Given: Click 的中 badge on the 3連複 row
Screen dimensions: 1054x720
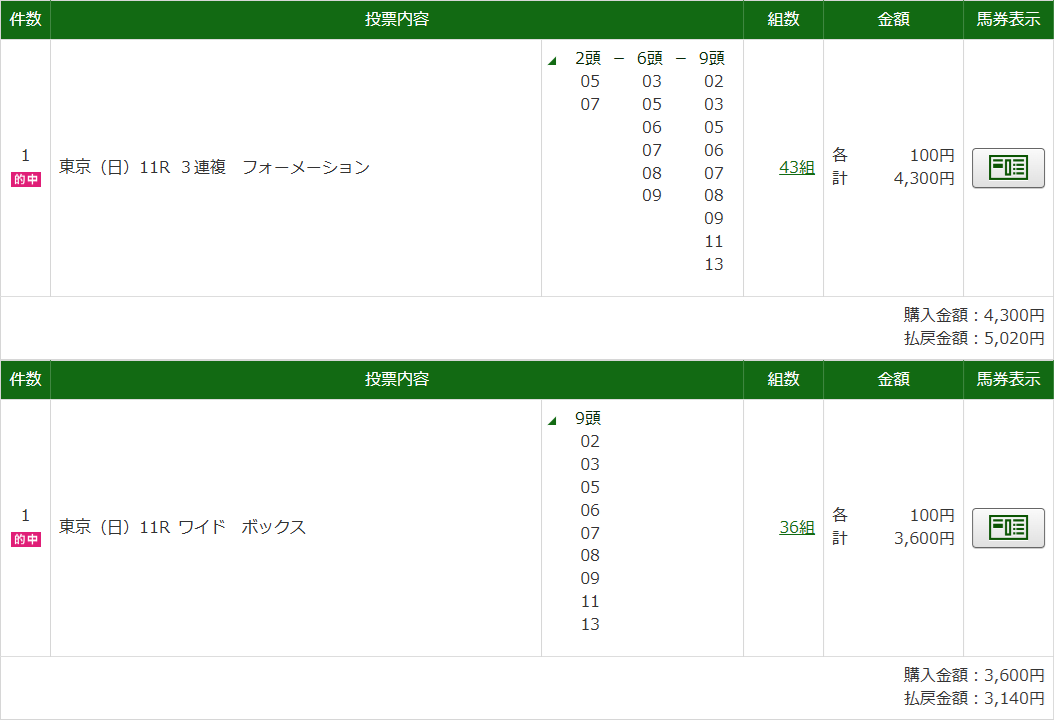Looking at the screenshot, I should tap(26, 180).
